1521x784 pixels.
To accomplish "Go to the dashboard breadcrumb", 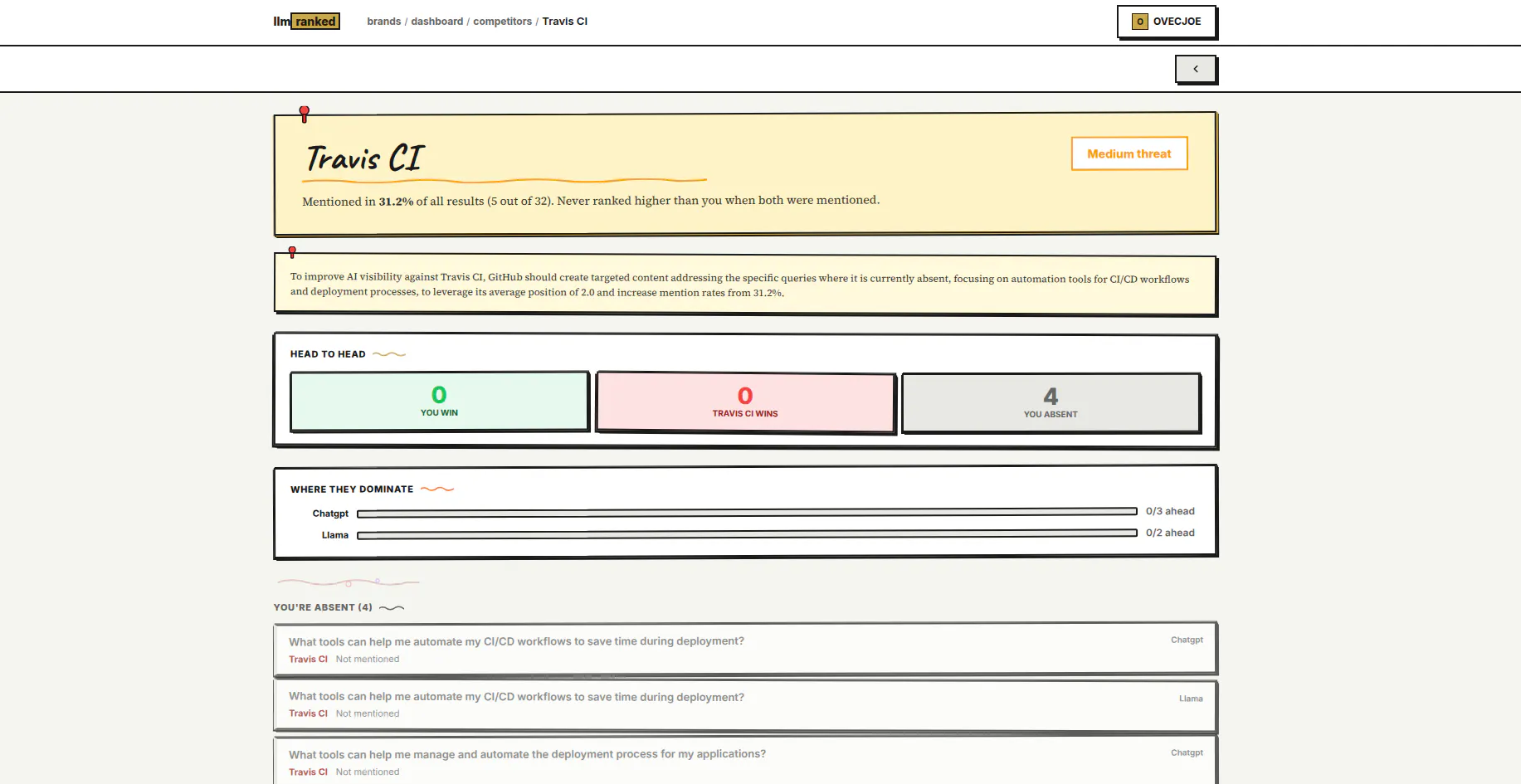I will [x=436, y=22].
